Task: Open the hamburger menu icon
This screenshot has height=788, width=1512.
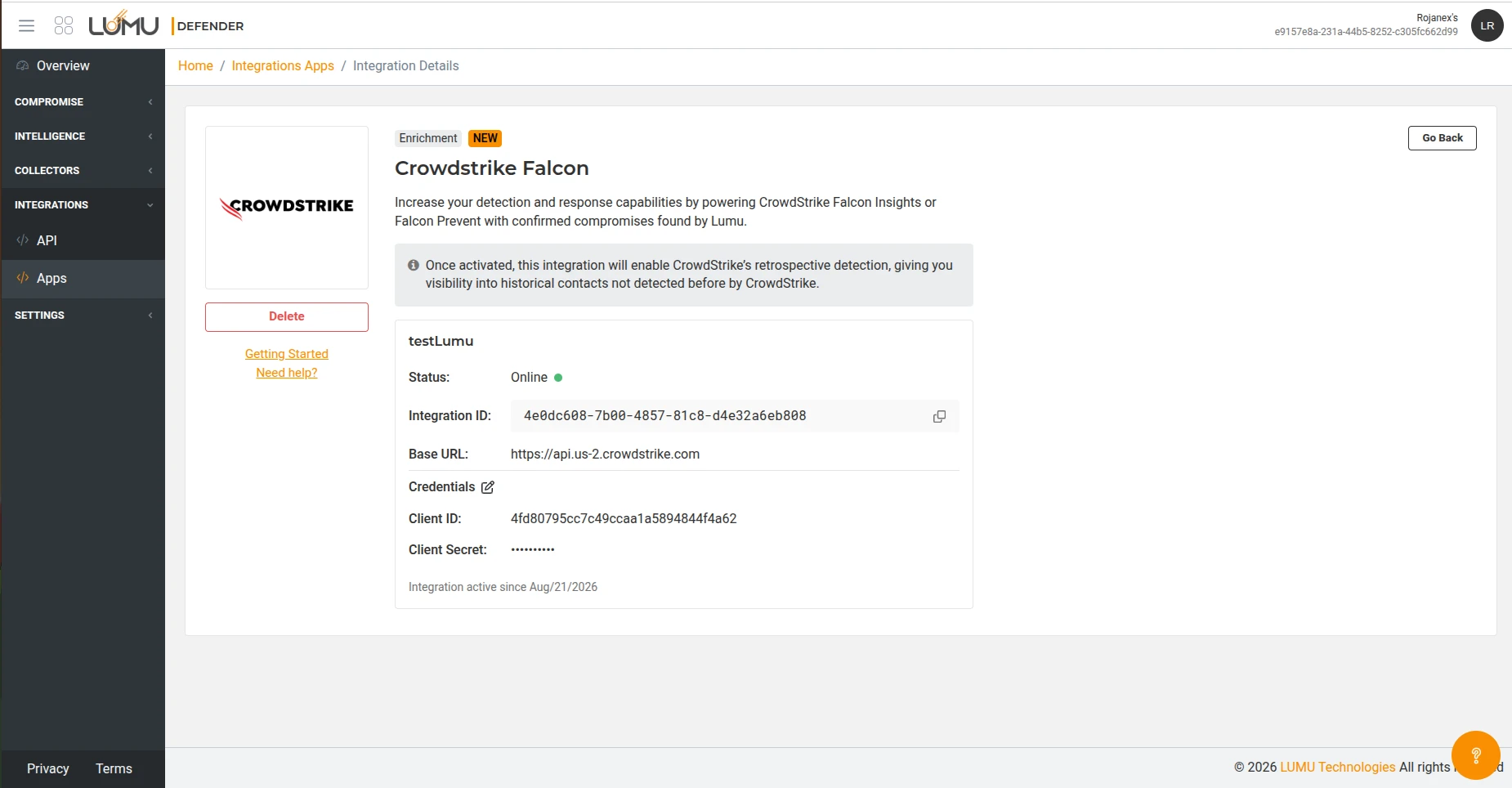Action: point(26,25)
